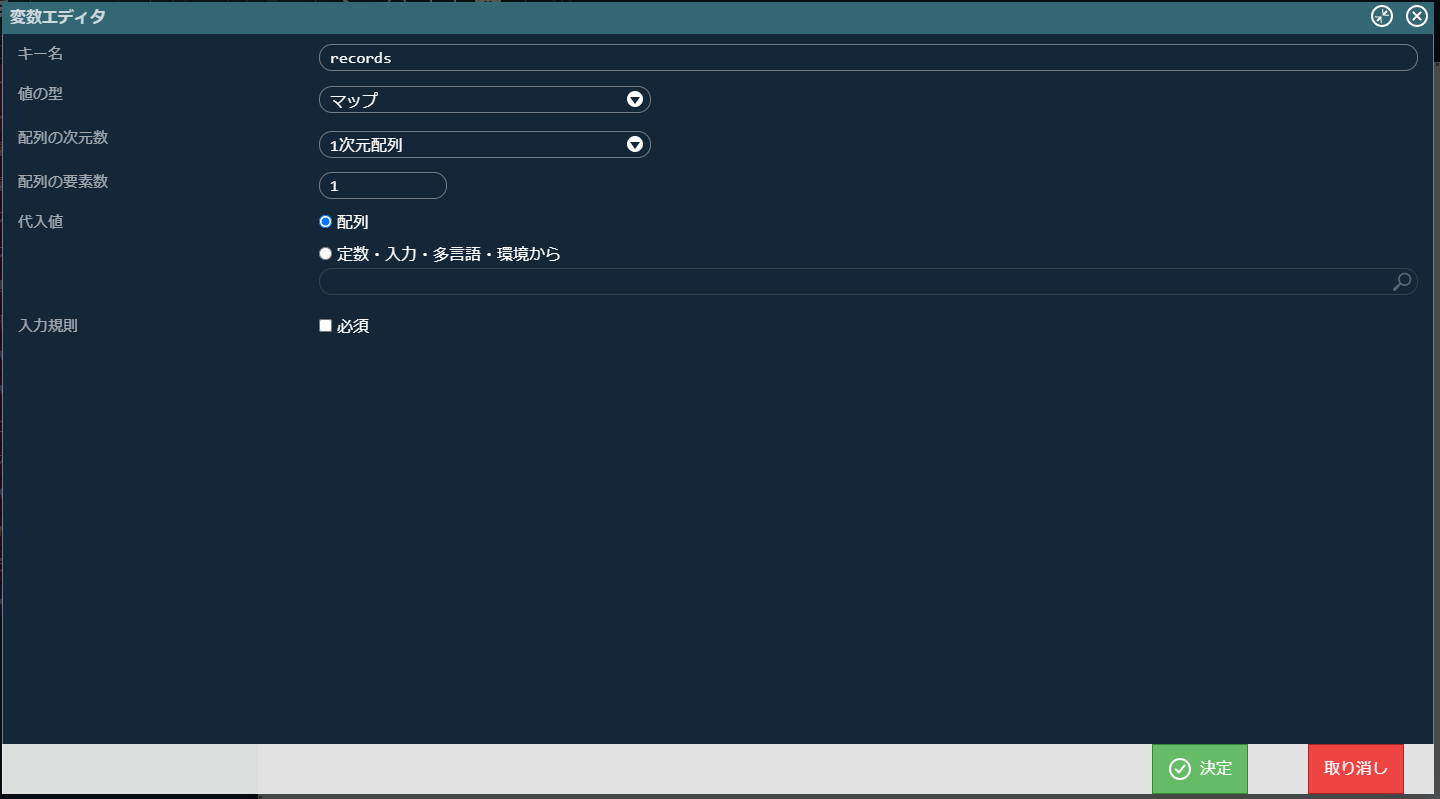The height and width of the screenshot is (799, 1440).
Task: Click the 配列の要素数 label
Action: [x=63, y=182]
